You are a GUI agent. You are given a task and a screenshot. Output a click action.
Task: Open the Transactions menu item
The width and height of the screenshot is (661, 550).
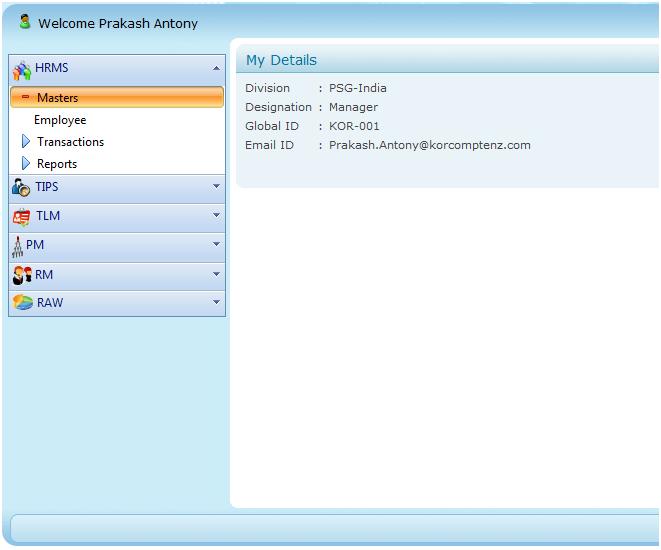[70, 142]
